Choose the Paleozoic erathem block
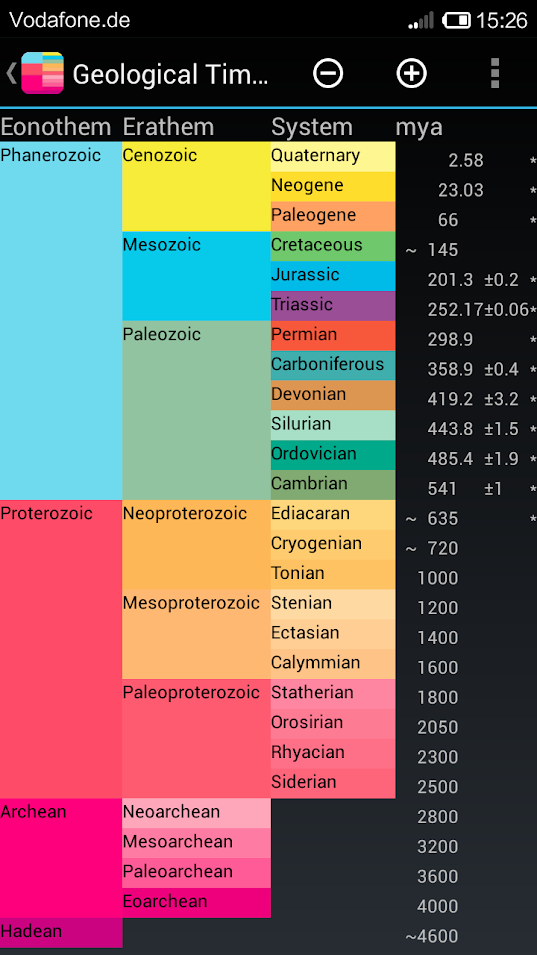537x955 pixels. pyautogui.click(x=197, y=411)
